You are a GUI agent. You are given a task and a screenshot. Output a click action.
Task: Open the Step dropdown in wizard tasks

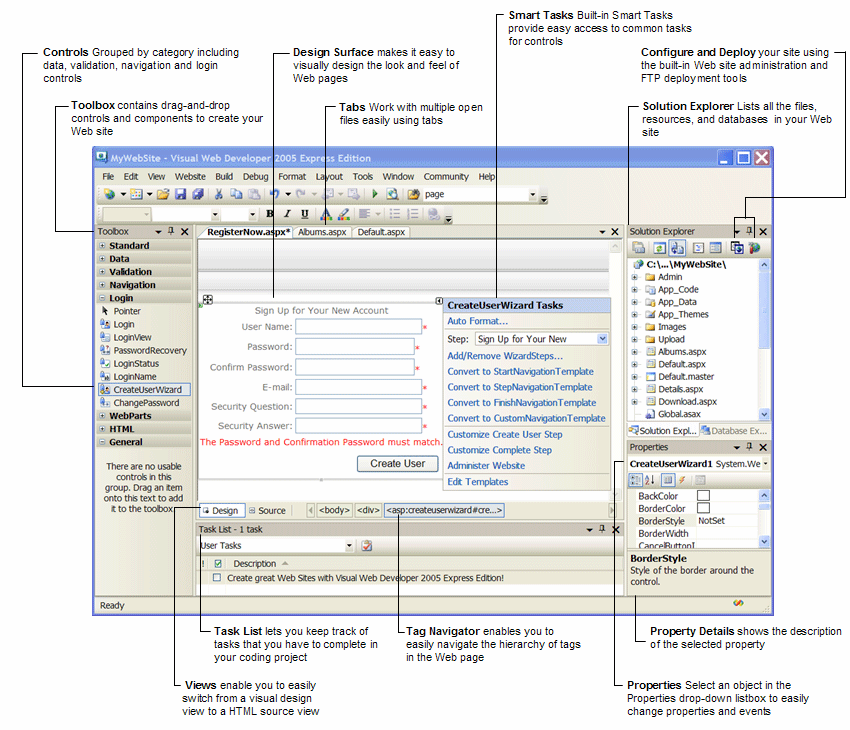point(602,339)
